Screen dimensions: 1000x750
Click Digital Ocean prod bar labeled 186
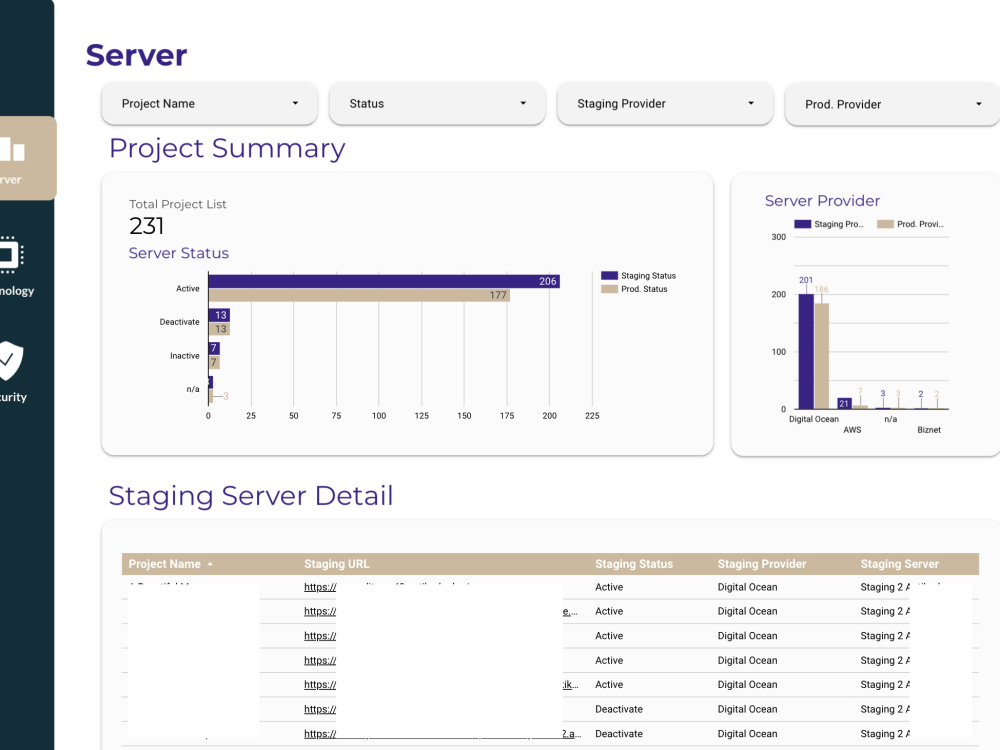click(821, 356)
